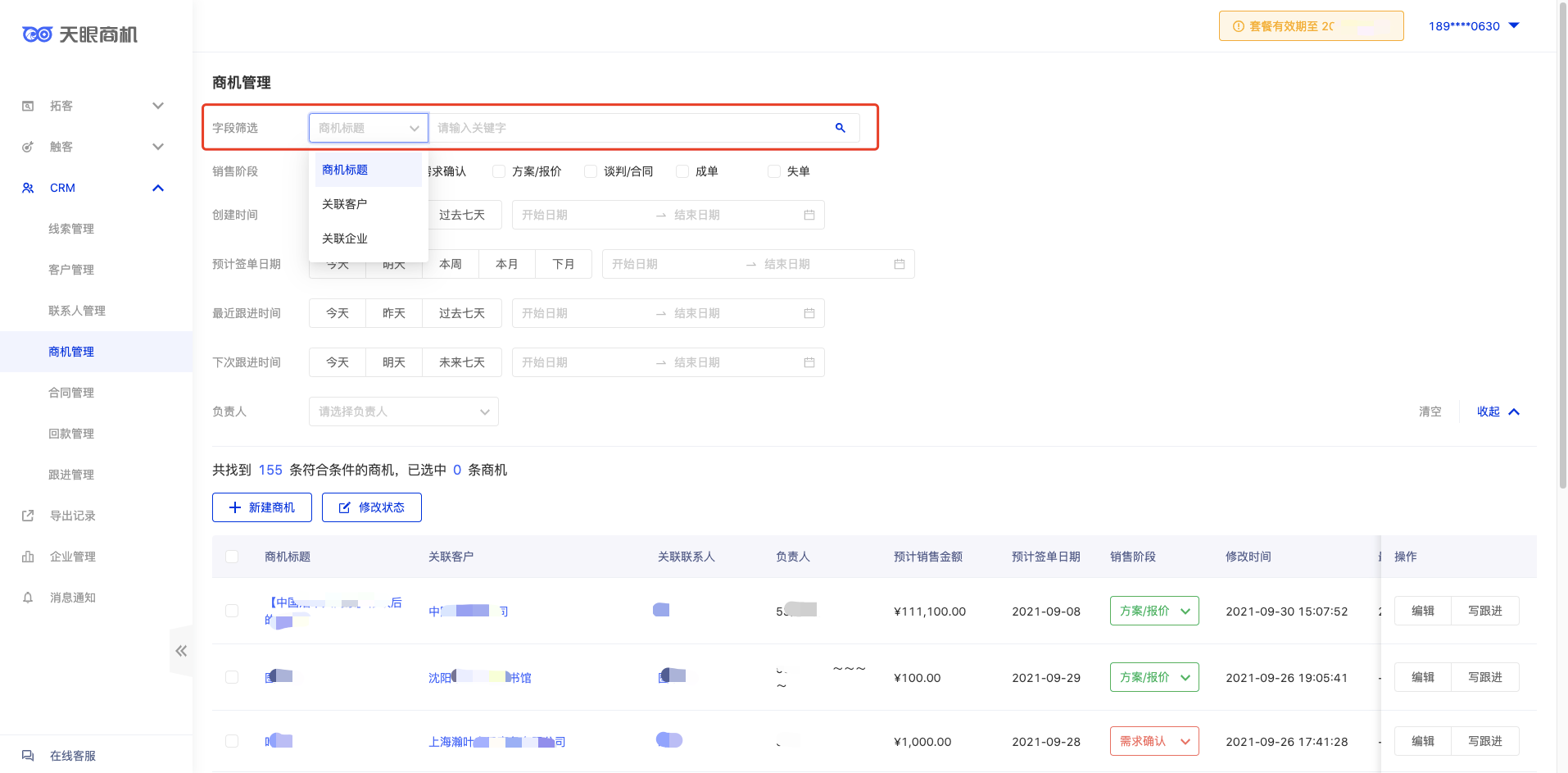Choose 关联客户 option in dropdown list
This screenshot has width=1568, height=773.
click(369, 204)
